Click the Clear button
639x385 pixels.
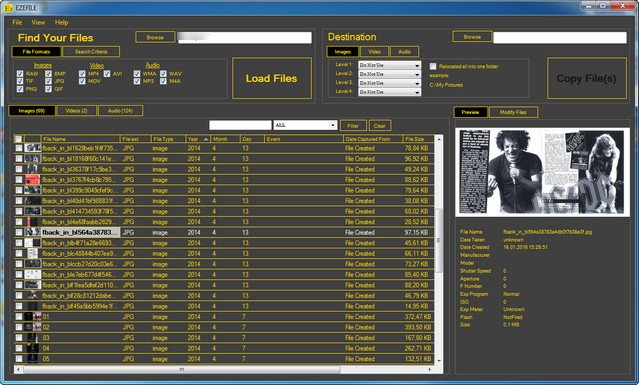(379, 125)
